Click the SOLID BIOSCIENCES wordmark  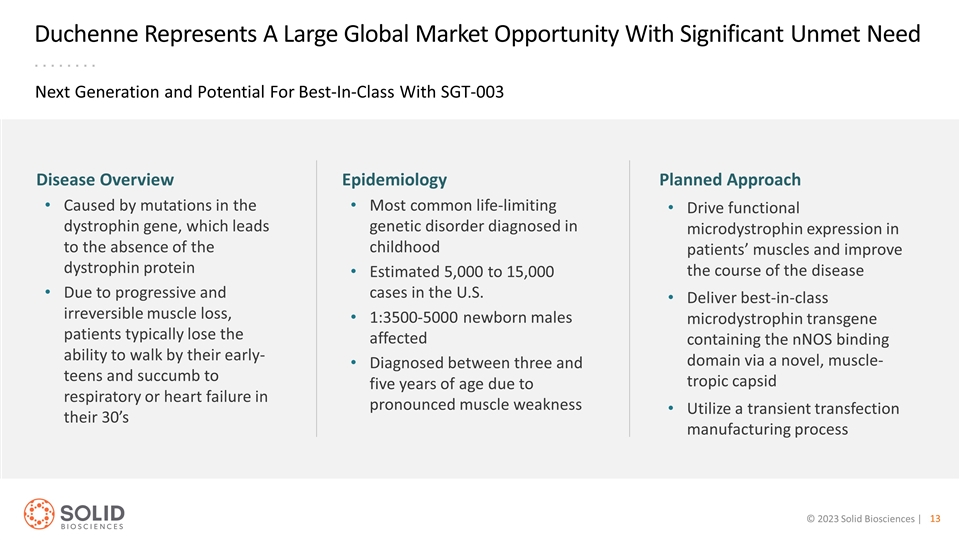[x=92, y=516]
